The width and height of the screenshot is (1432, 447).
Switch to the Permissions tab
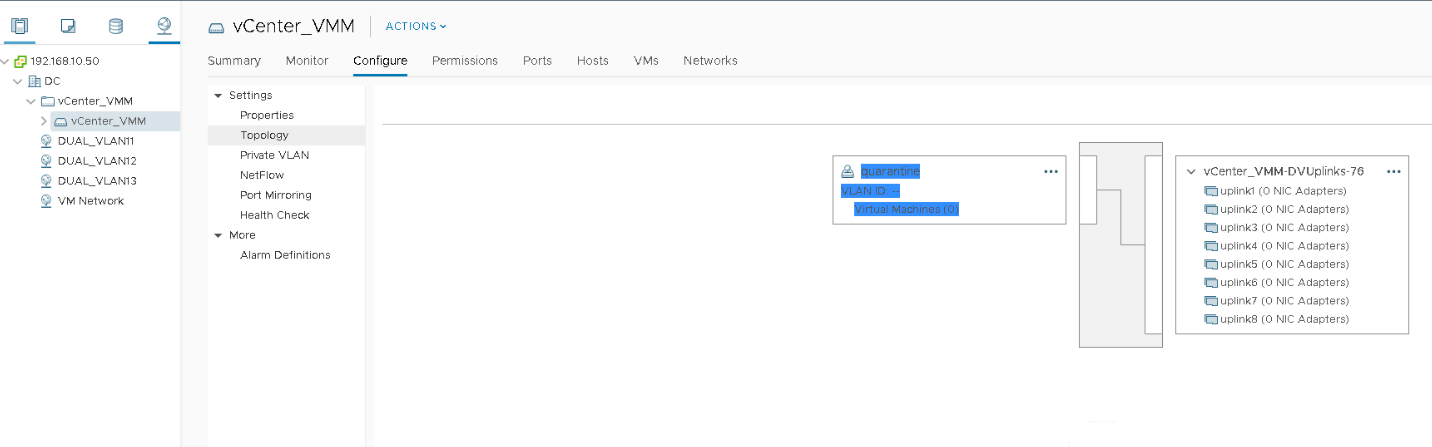pos(465,61)
